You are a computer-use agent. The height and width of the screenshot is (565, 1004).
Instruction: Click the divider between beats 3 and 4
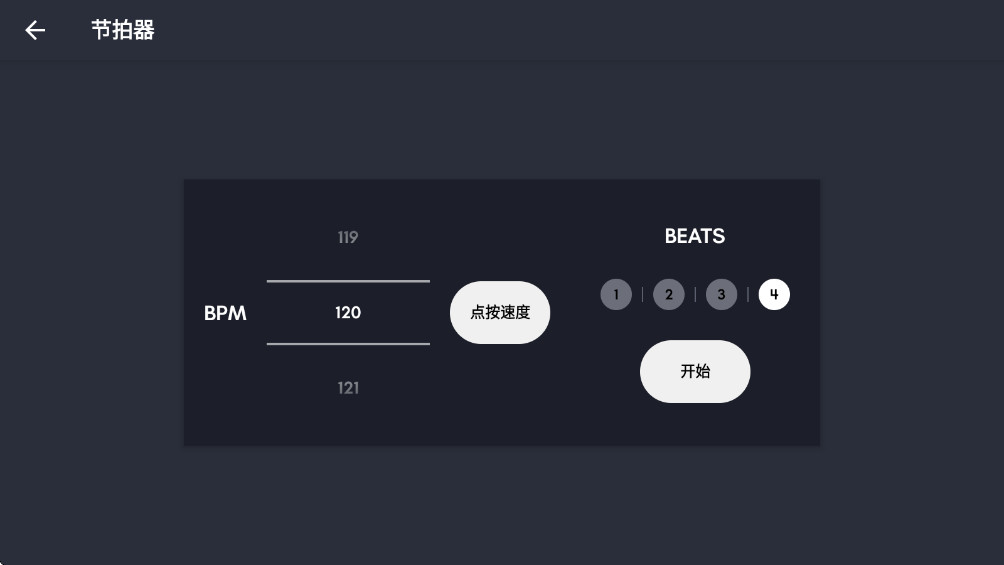click(x=748, y=295)
